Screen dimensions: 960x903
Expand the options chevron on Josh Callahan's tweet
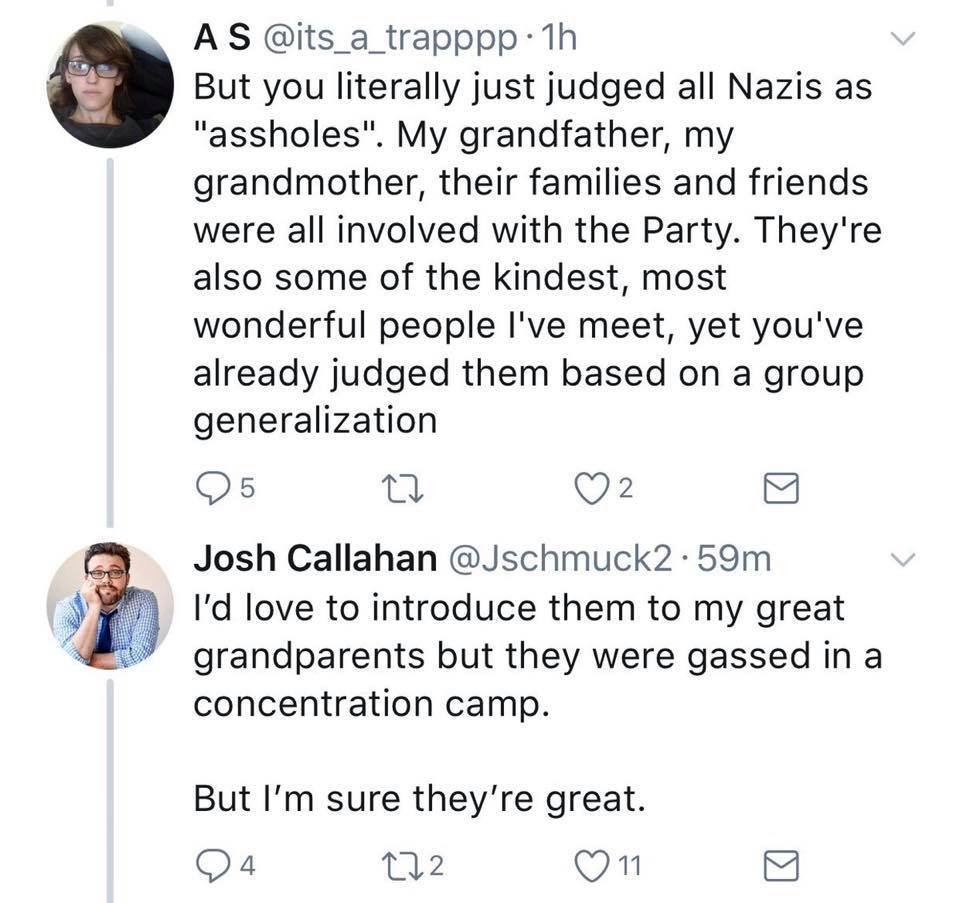pos(904,561)
